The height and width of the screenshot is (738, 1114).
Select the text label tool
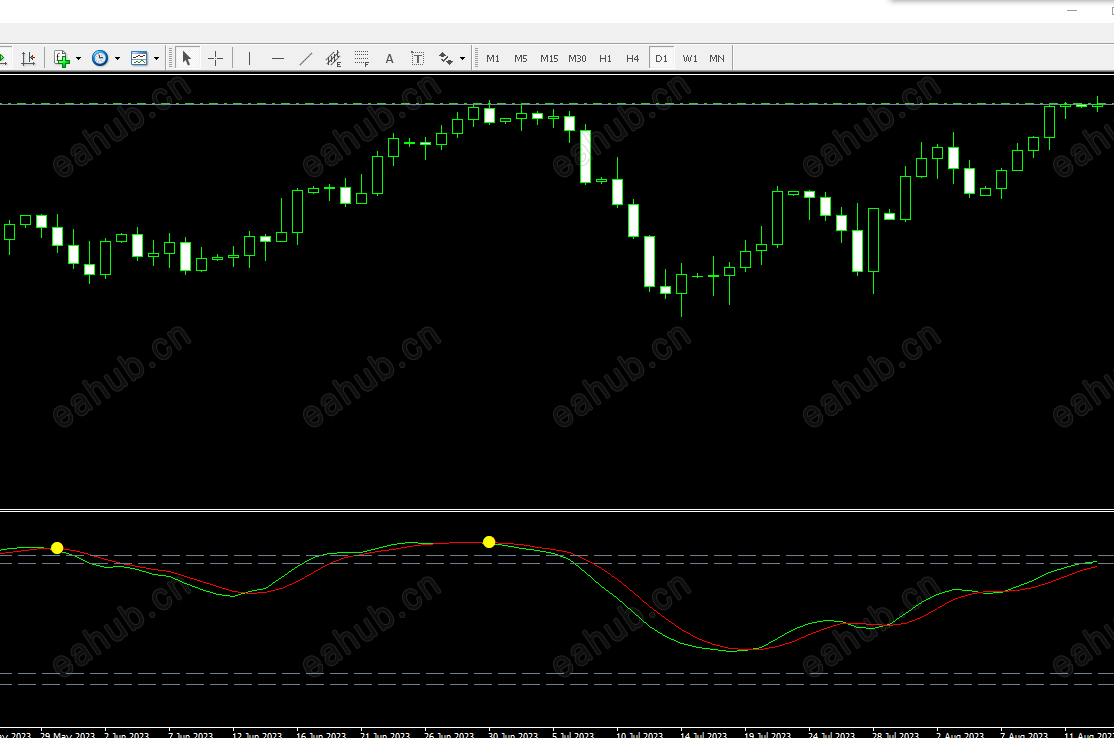pos(418,58)
